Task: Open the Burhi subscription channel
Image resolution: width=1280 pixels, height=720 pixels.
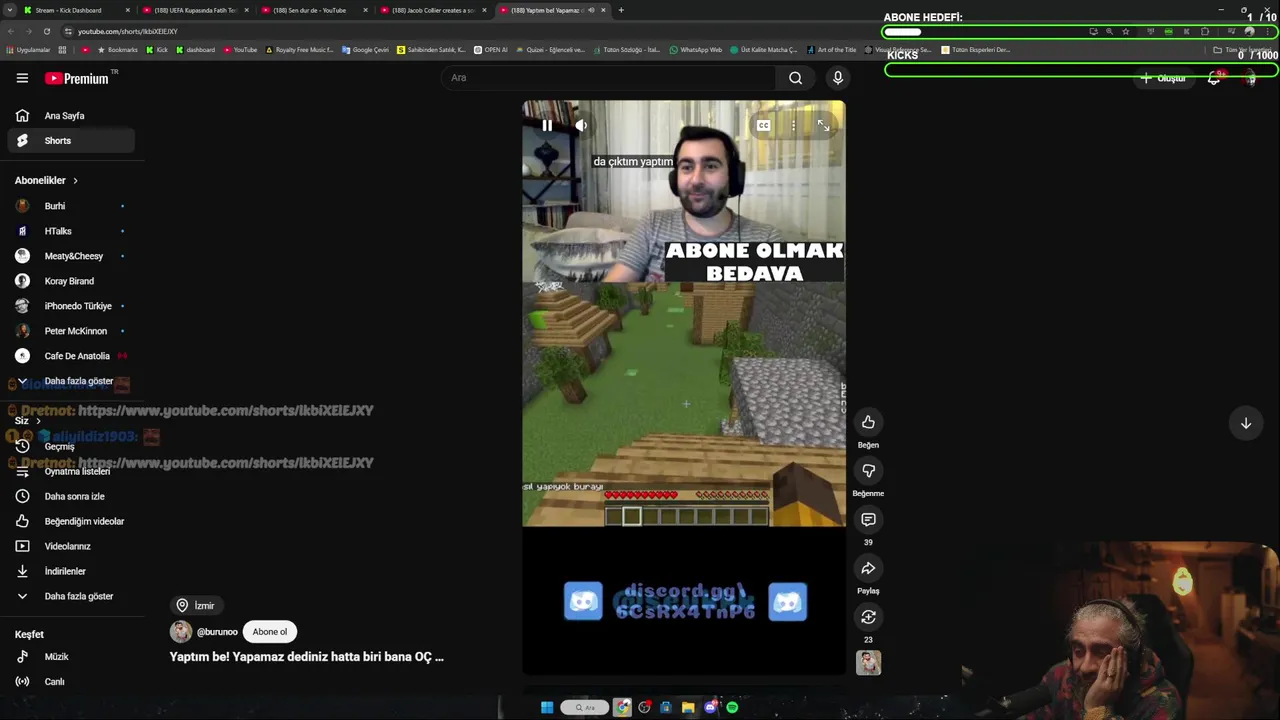Action: click(70, 206)
